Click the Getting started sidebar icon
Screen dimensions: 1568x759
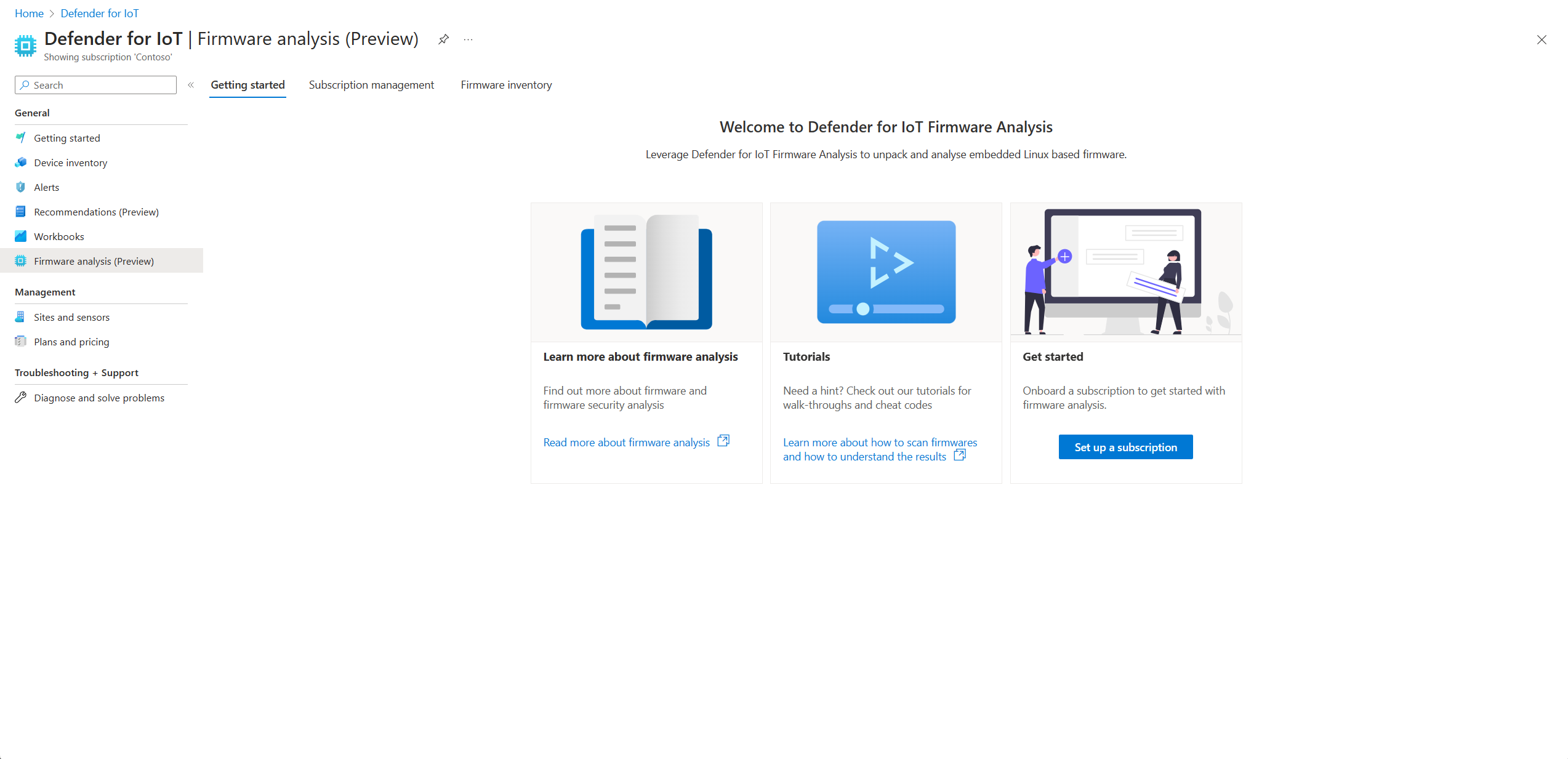tap(21, 138)
